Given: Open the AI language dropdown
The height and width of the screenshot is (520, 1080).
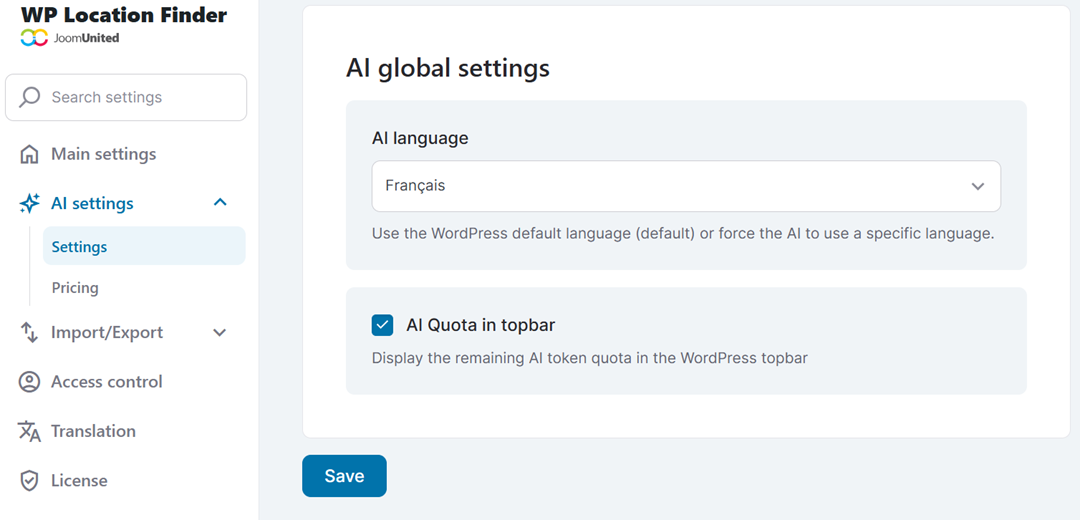Looking at the screenshot, I should 686,186.
